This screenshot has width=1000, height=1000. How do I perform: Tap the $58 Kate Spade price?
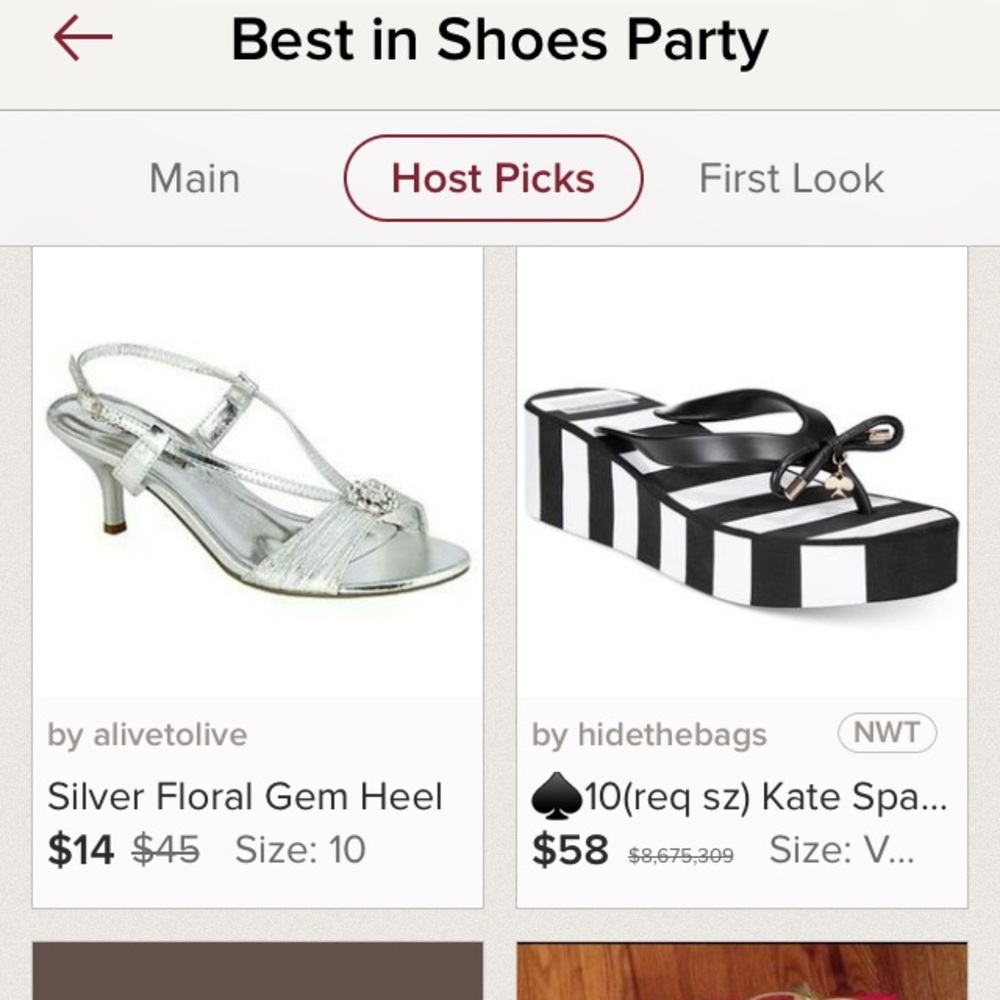570,849
